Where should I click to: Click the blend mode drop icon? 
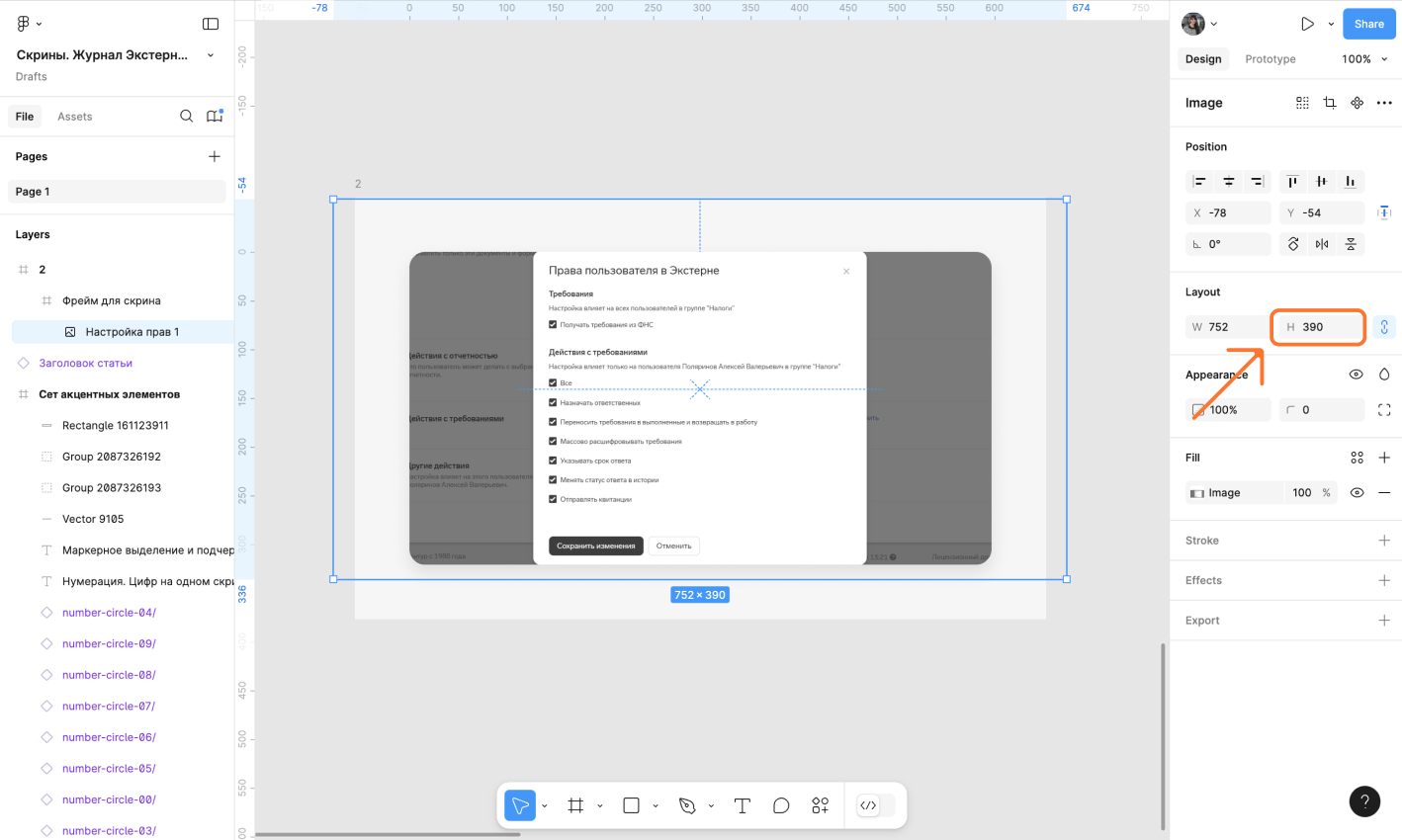[1384, 375]
